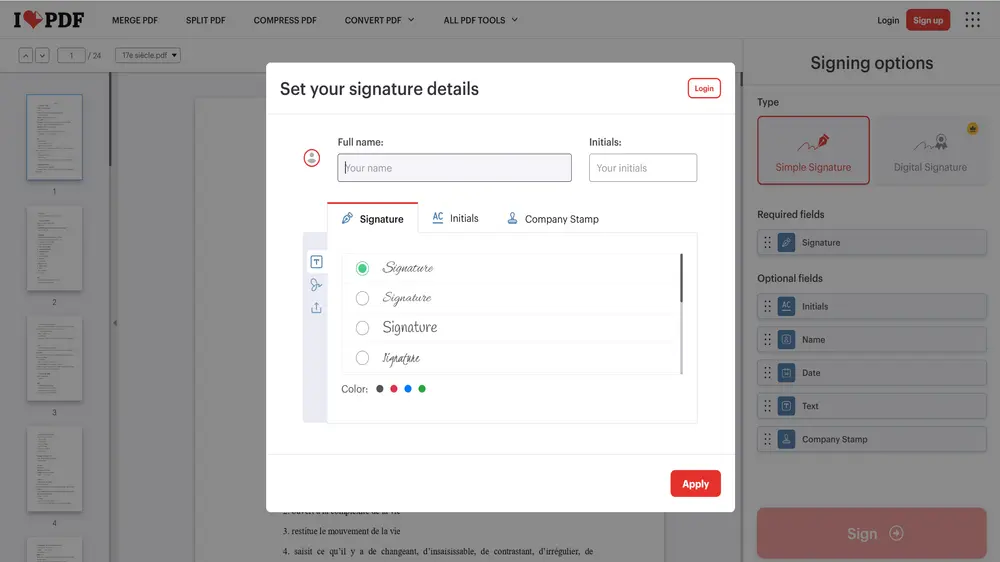Click the drag handle of Company Stamp field

pyautogui.click(x=767, y=439)
